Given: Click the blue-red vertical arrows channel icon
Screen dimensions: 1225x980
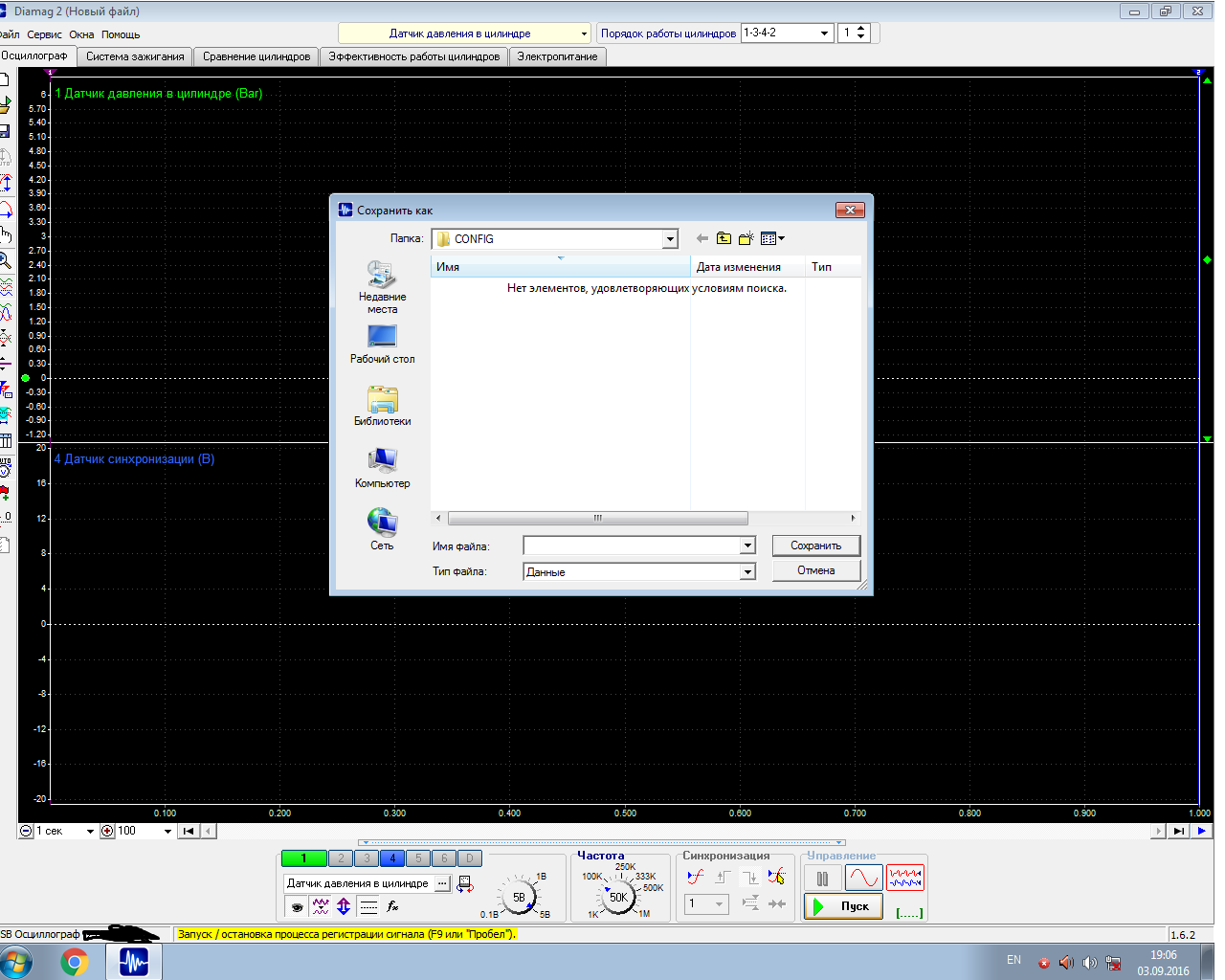Looking at the screenshot, I should [x=344, y=906].
